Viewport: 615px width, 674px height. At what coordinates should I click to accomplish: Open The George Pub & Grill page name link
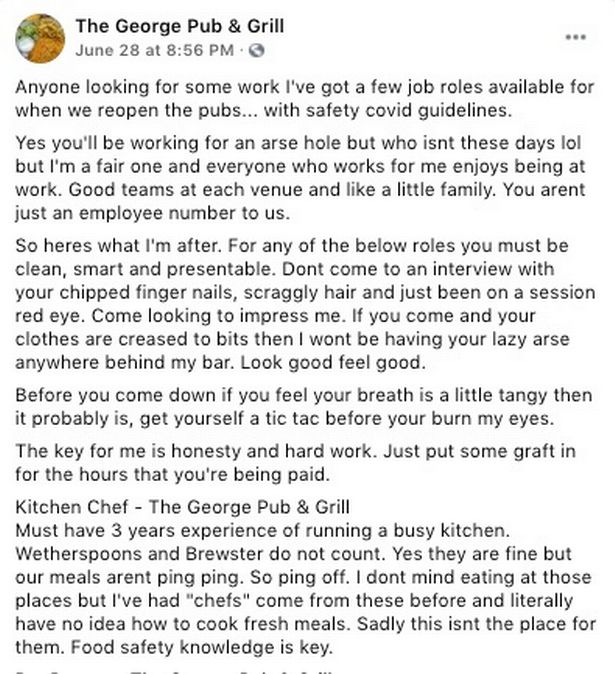click(x=180, y=26)
